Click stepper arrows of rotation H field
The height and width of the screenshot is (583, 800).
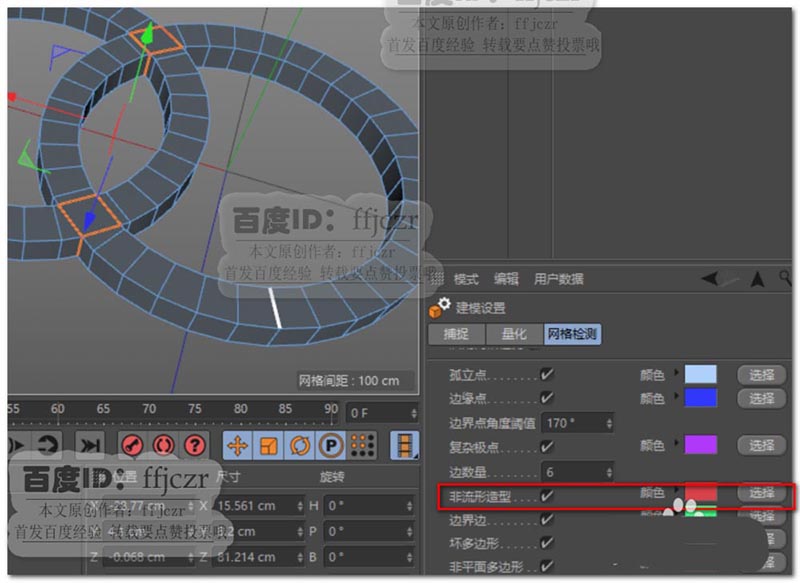[409, 506]
